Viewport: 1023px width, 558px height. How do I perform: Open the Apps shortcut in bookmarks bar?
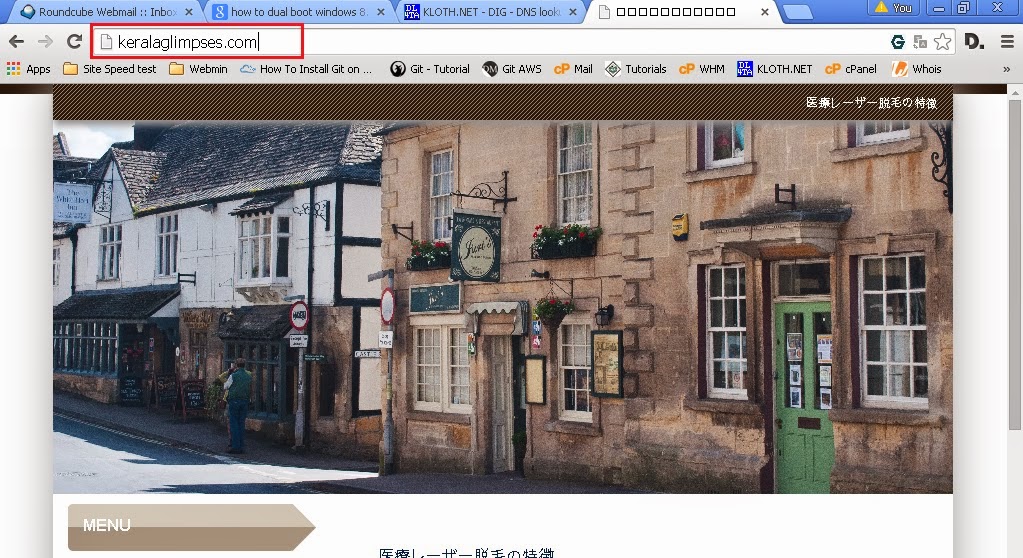click(x=29, y=69)
